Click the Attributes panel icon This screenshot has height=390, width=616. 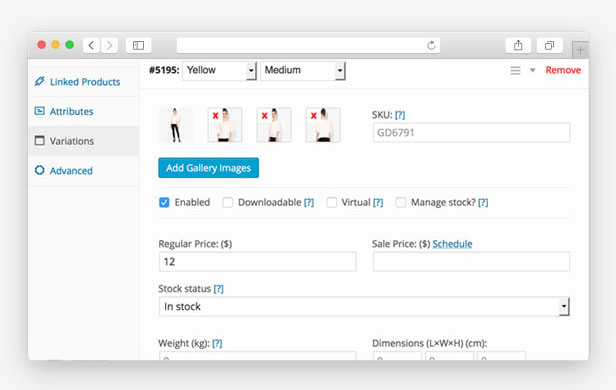coord(39,111)
